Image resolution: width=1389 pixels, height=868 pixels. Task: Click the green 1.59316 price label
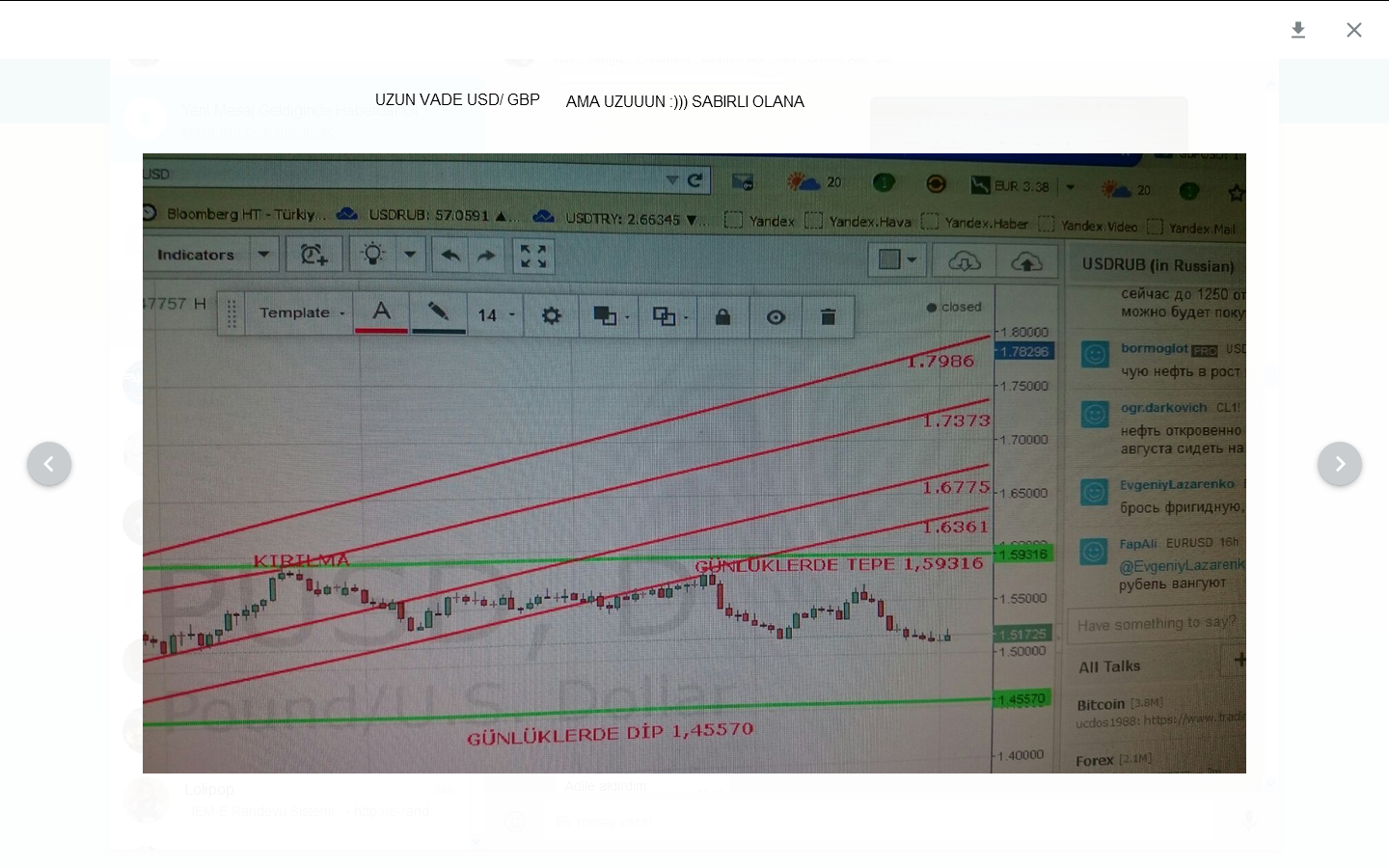coord(1022,554)
